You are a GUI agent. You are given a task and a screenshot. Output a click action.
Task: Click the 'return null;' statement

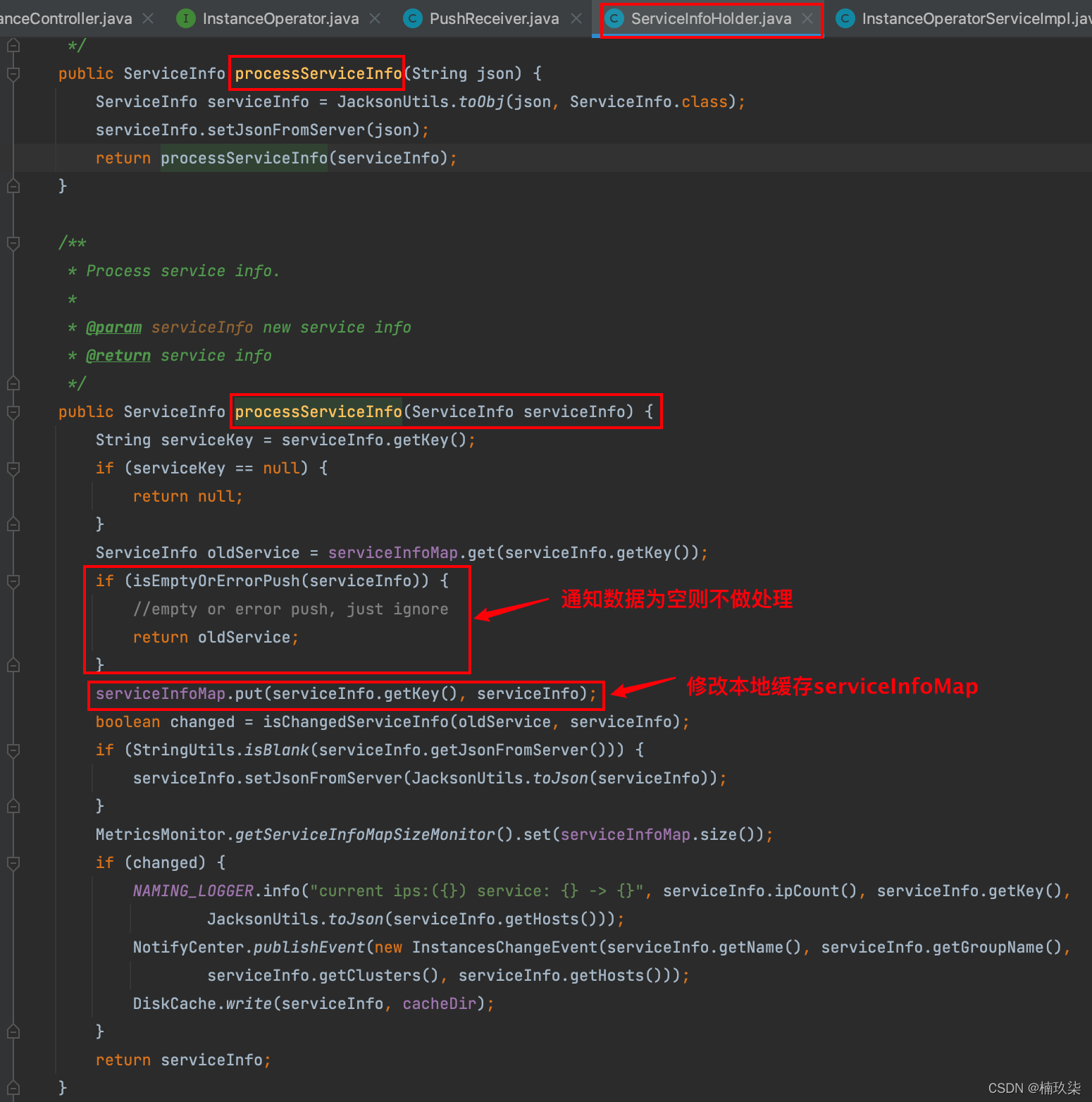(x=188, y=496)
